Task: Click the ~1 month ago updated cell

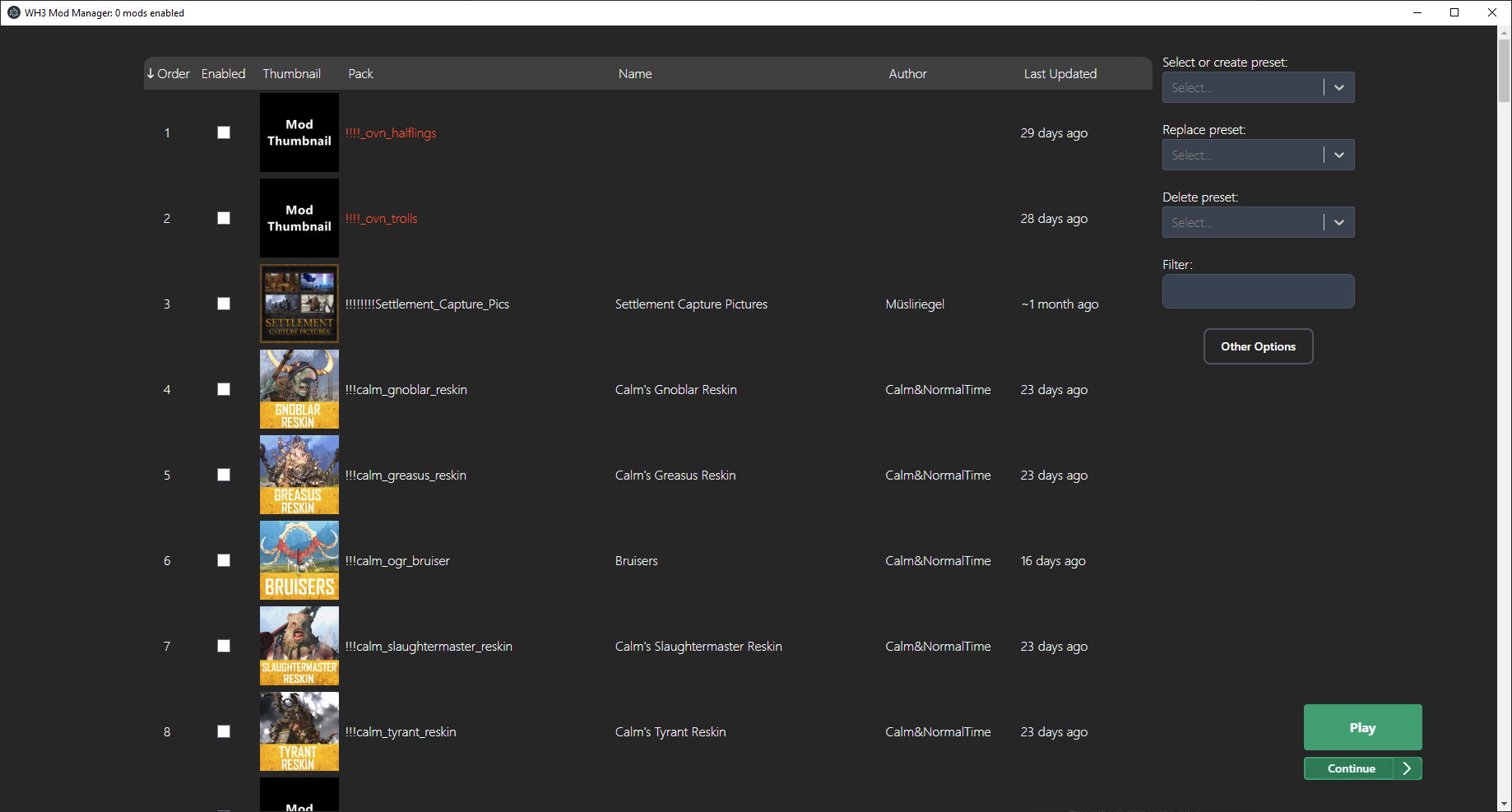Action: (x=1060, y=304)
